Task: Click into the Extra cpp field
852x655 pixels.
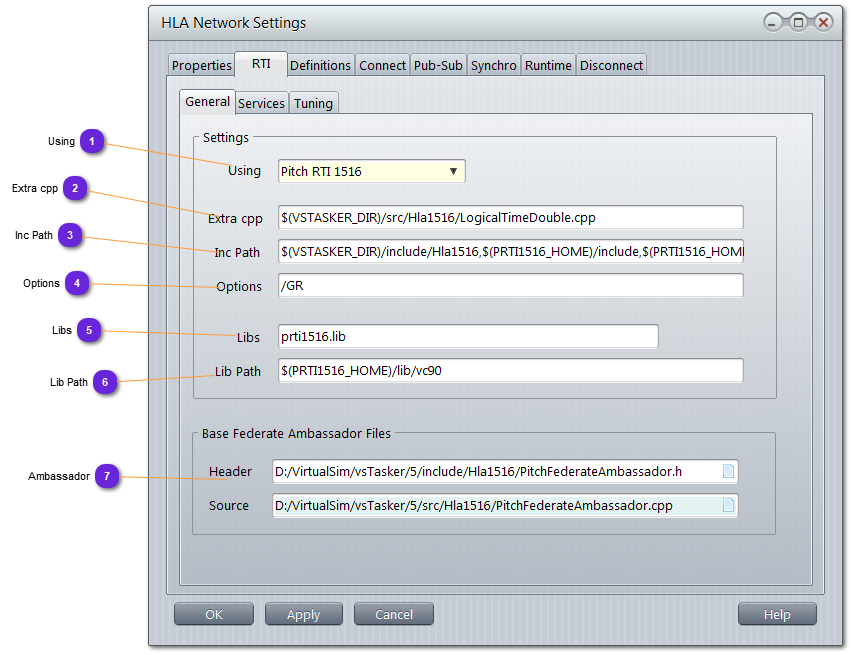Action: click(510, 217)
